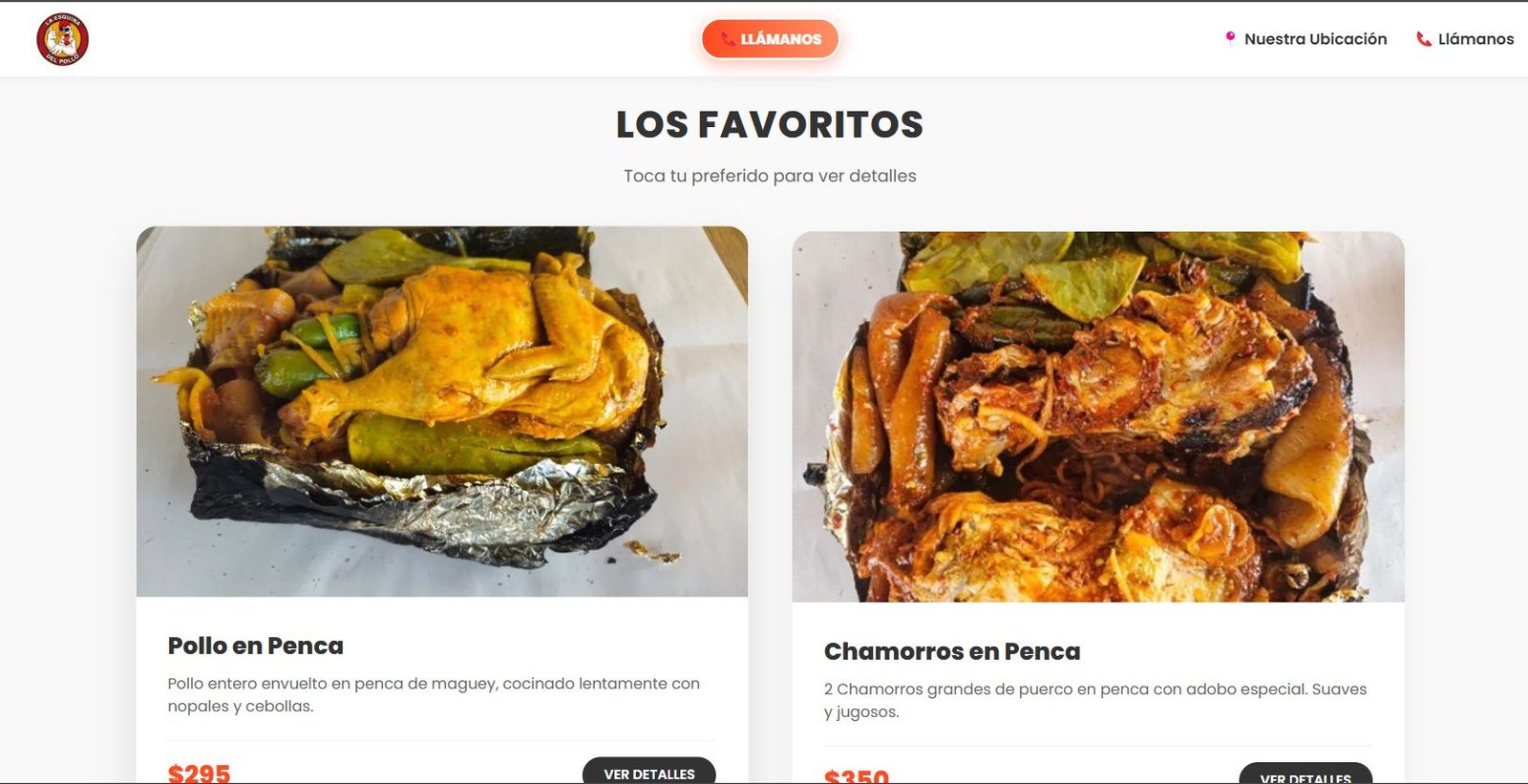Open the Pollo en Penca photo
The height and width of the screenshot is (784, 1528).
[x=442, y=412]
